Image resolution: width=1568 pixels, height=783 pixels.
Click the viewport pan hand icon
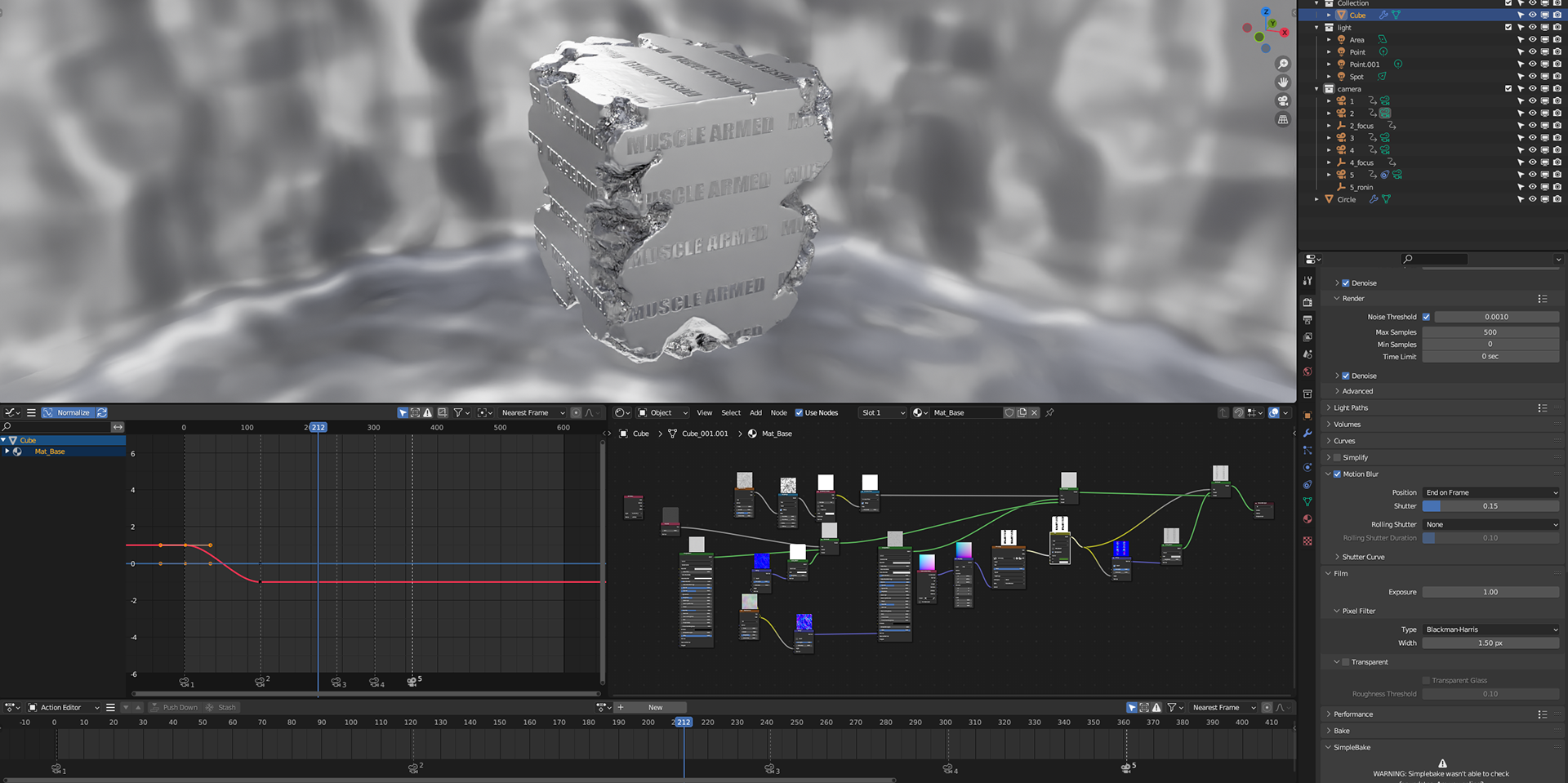pyautogui.click(x=1283, y=82)
